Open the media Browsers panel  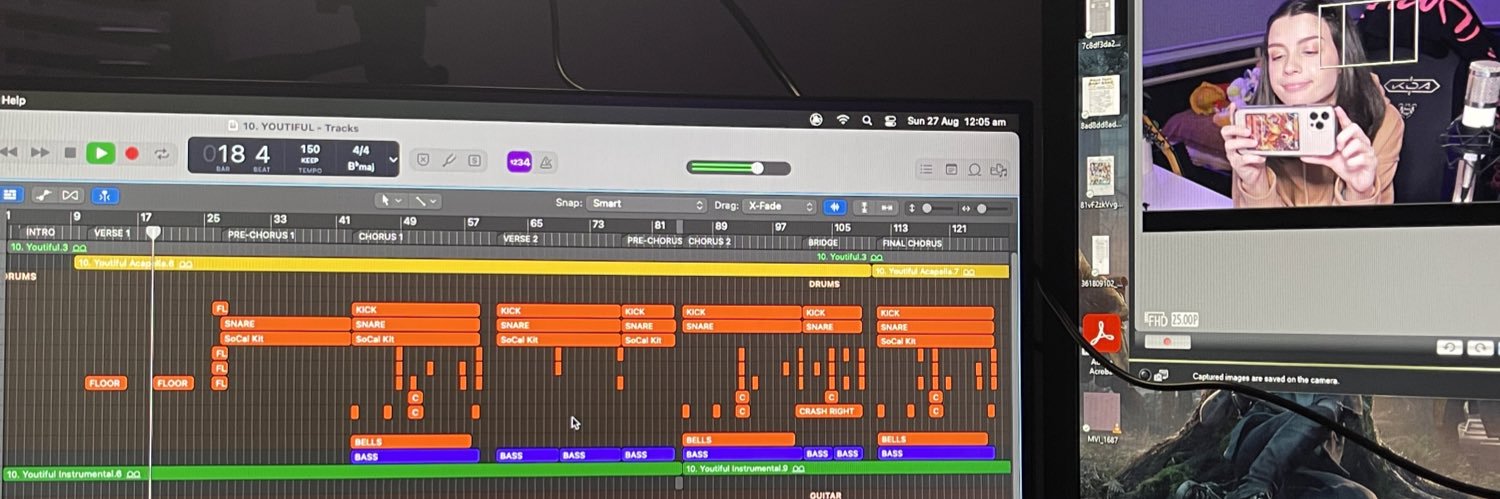pos(998,170)
